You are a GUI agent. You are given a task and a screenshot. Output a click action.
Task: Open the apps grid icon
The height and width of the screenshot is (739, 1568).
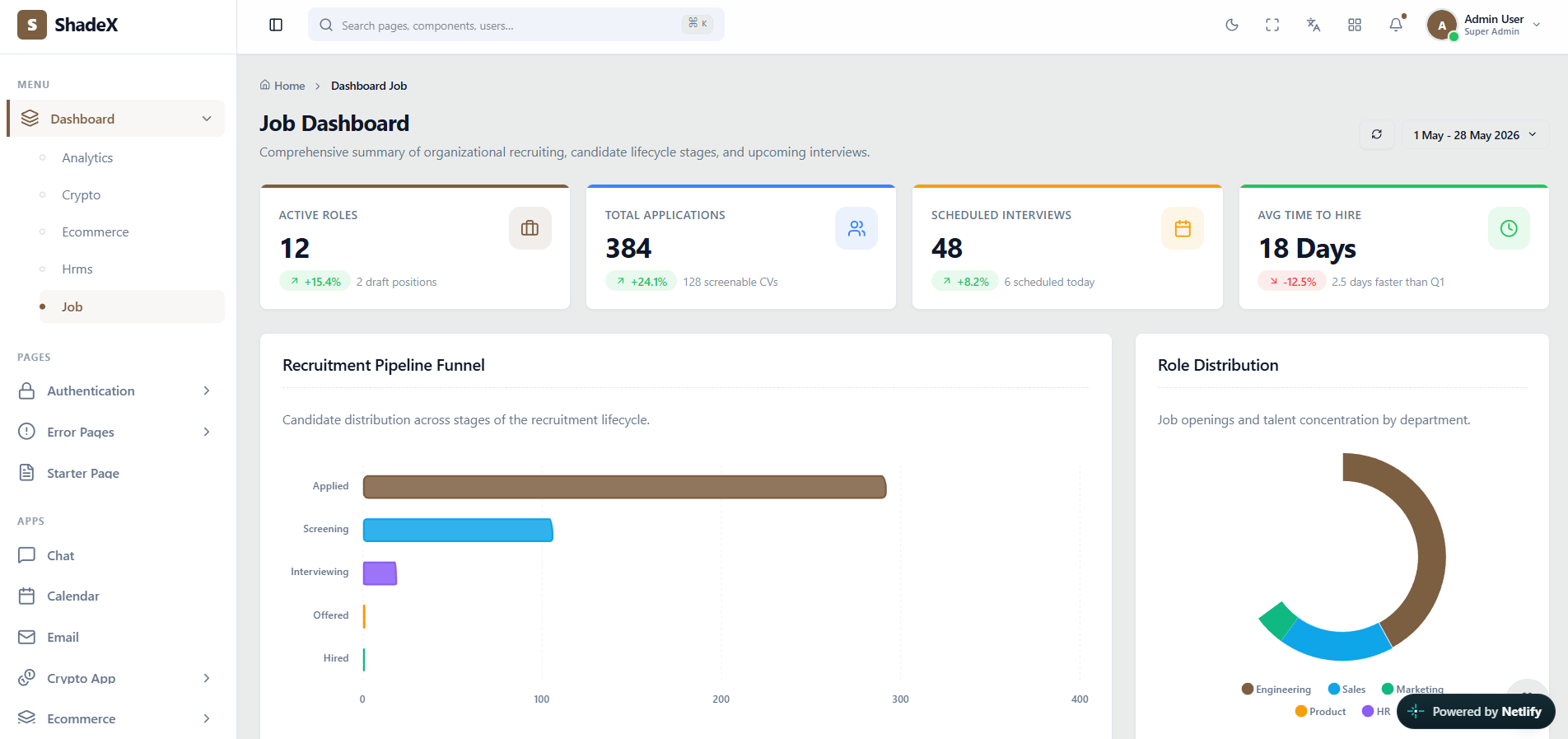click(1355, 25)
